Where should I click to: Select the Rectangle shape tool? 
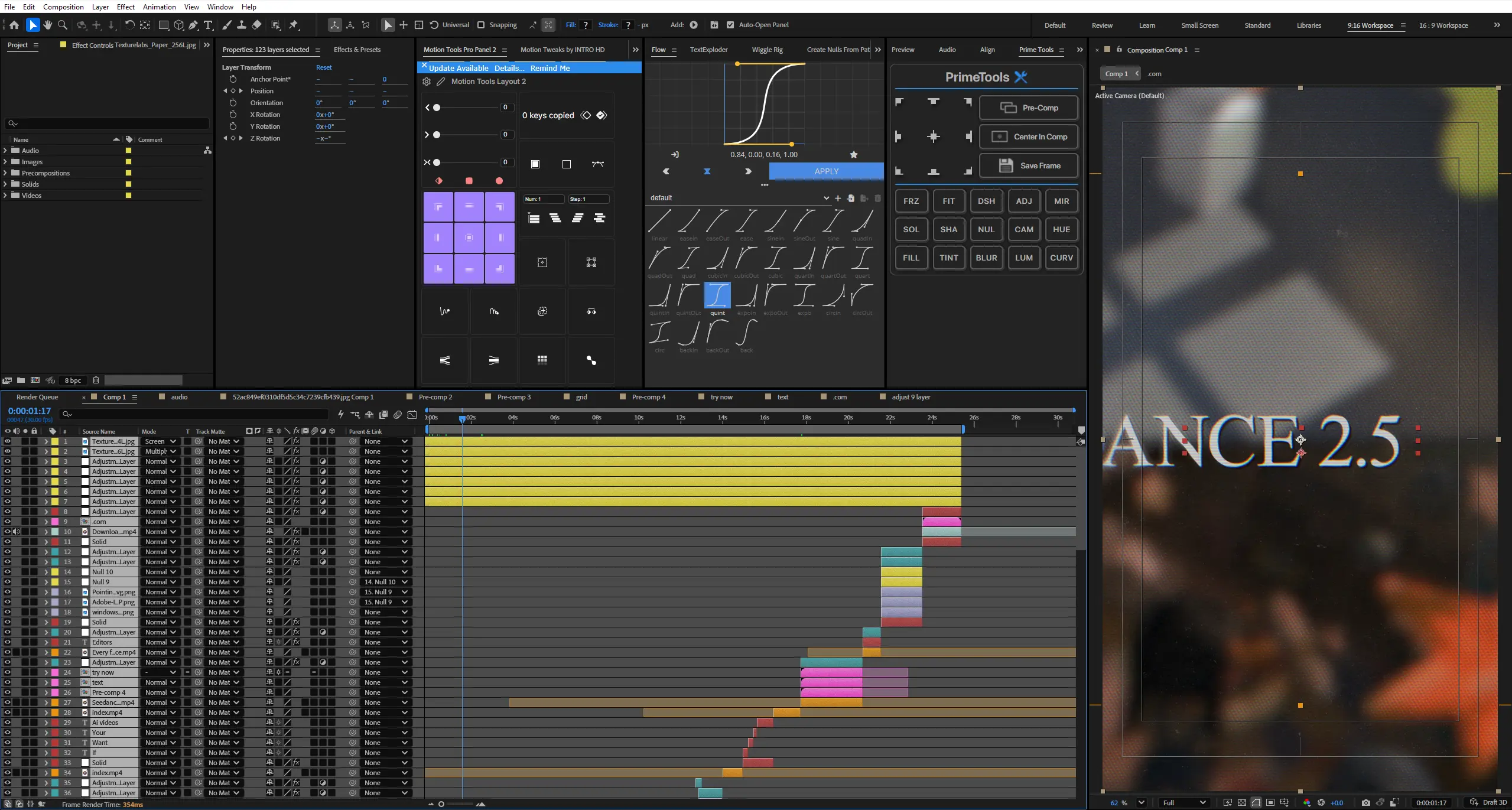(164, 25)
